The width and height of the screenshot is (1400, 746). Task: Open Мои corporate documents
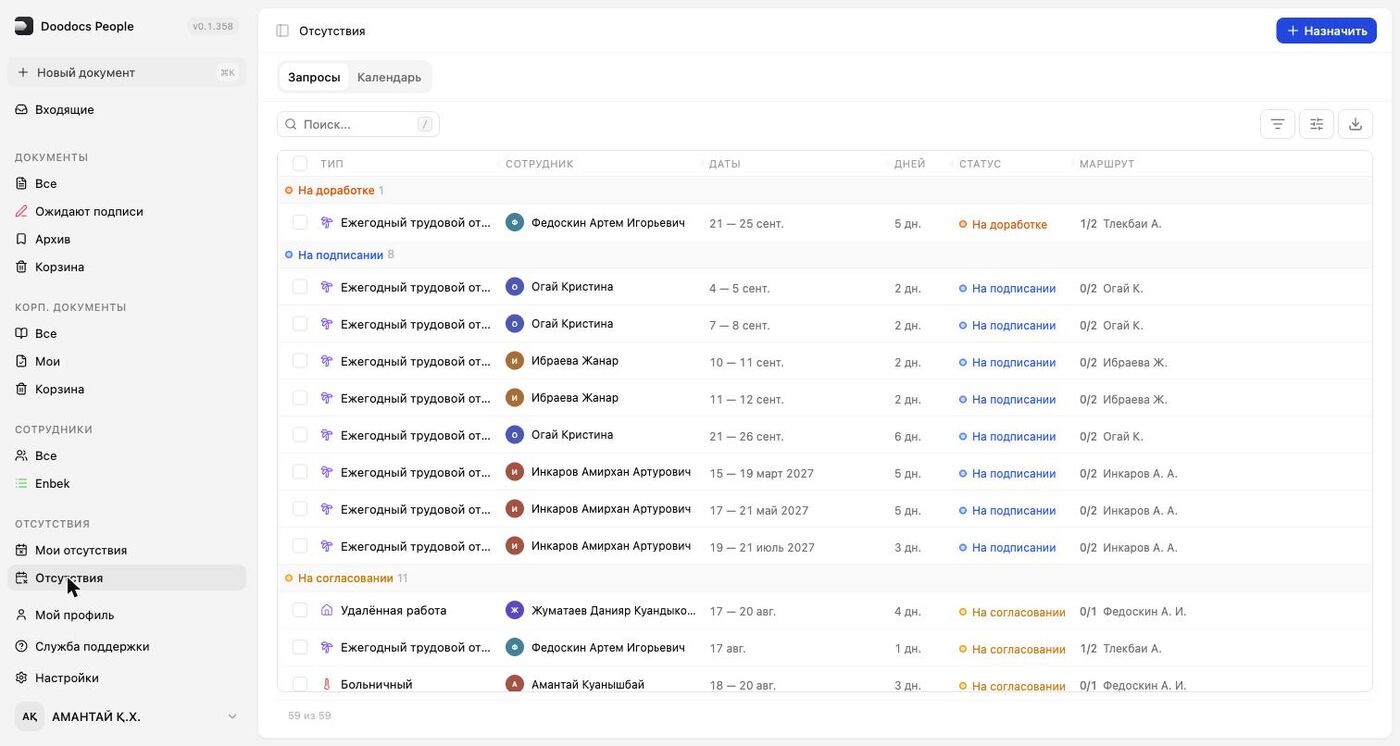point(126,361)
